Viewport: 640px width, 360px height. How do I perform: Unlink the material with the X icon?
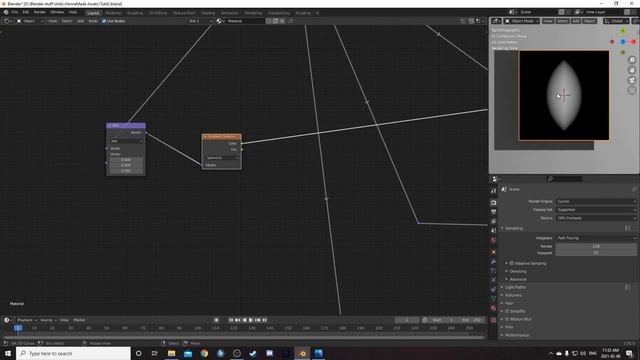coord(282,21)
